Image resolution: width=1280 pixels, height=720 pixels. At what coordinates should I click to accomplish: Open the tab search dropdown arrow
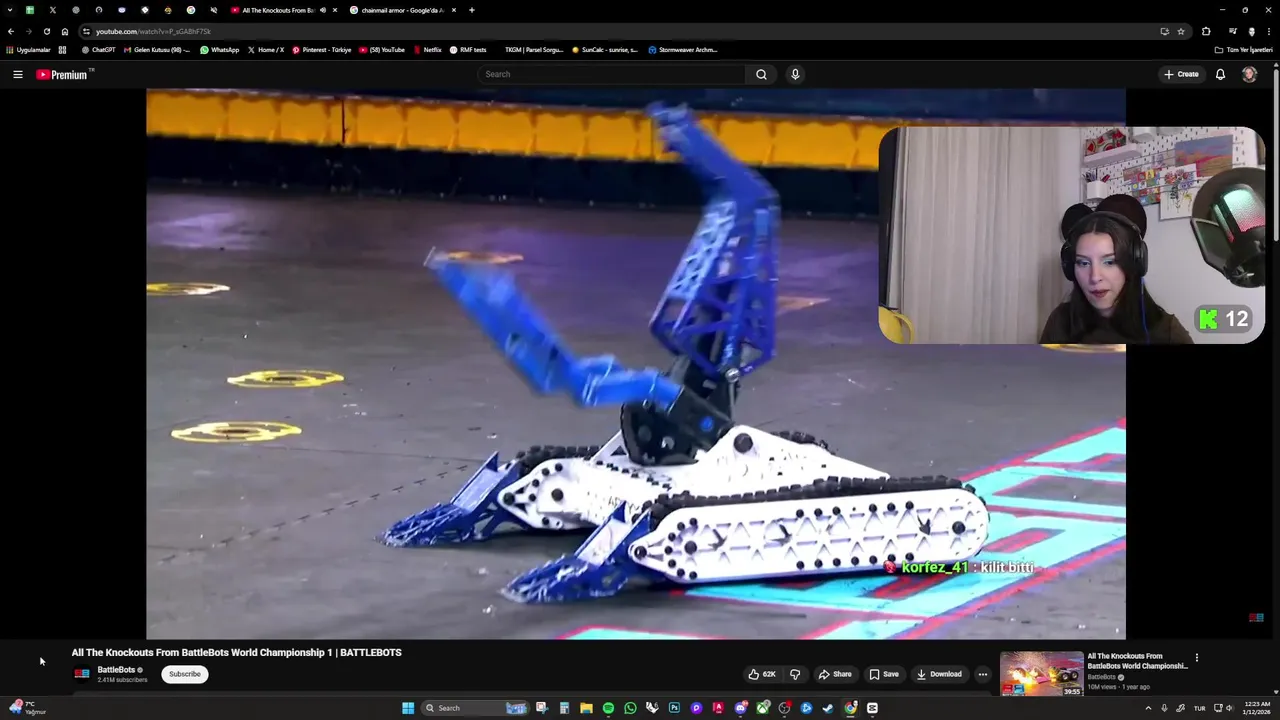pos(9,10)
